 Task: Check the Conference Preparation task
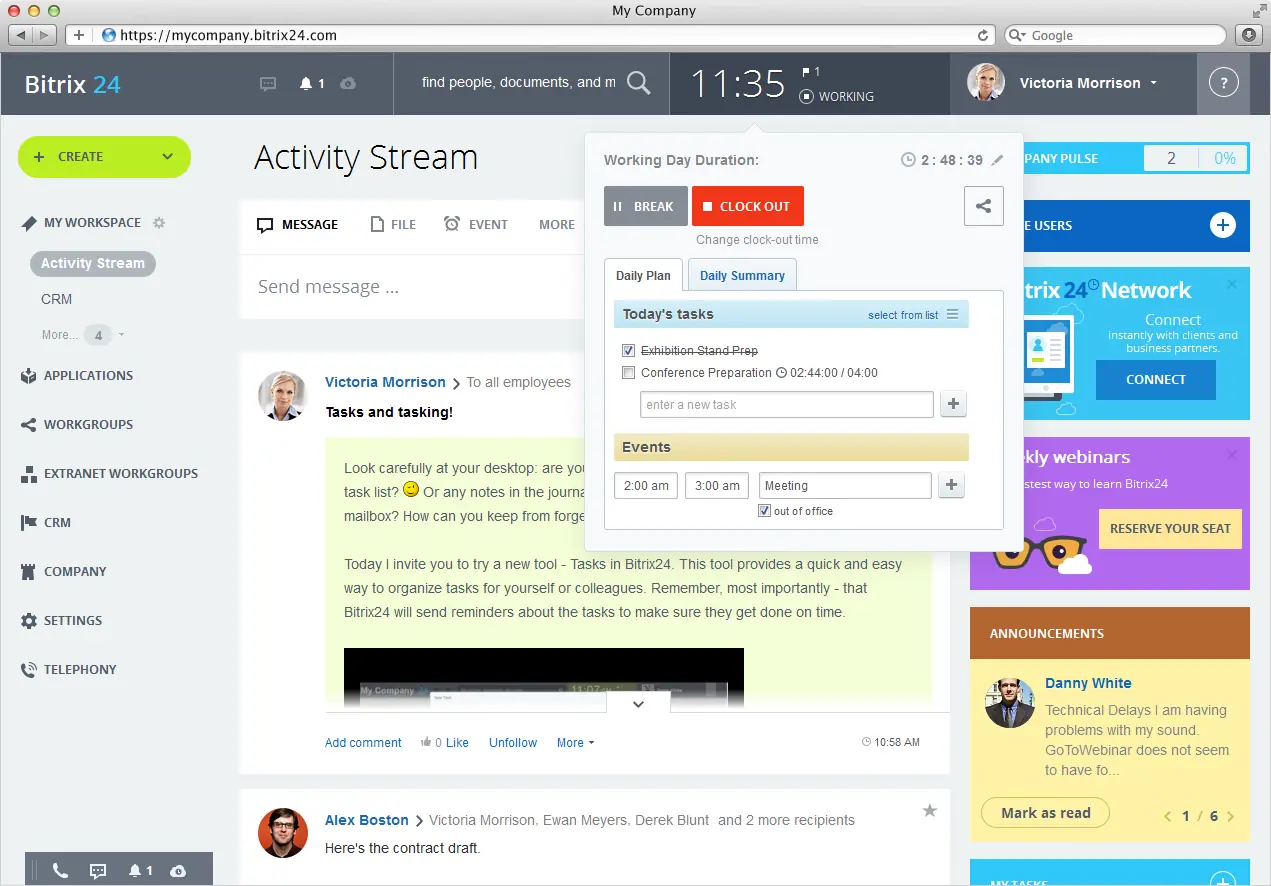628,373
